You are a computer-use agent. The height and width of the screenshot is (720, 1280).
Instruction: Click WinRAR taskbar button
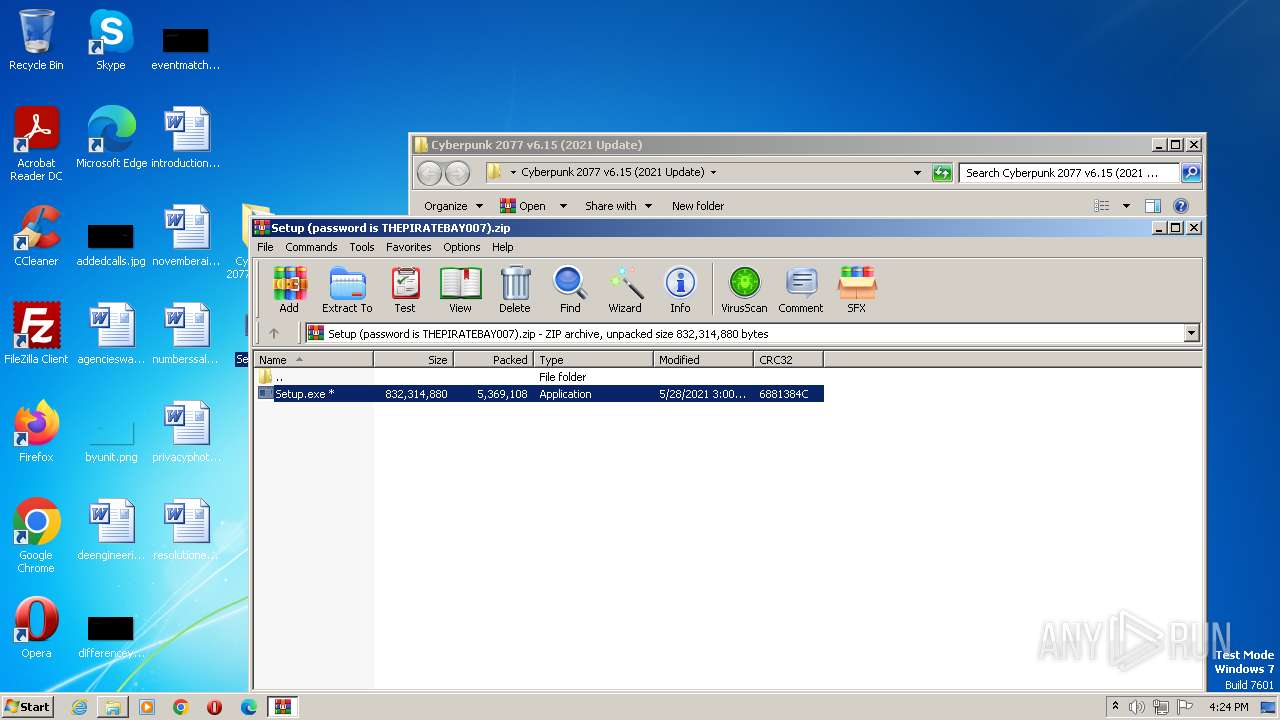point(283,707)
